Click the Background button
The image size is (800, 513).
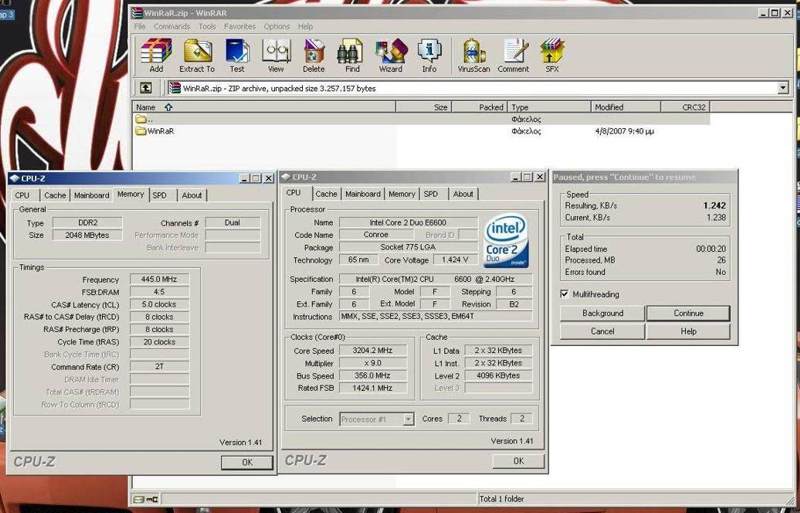[x=603, y=313]
